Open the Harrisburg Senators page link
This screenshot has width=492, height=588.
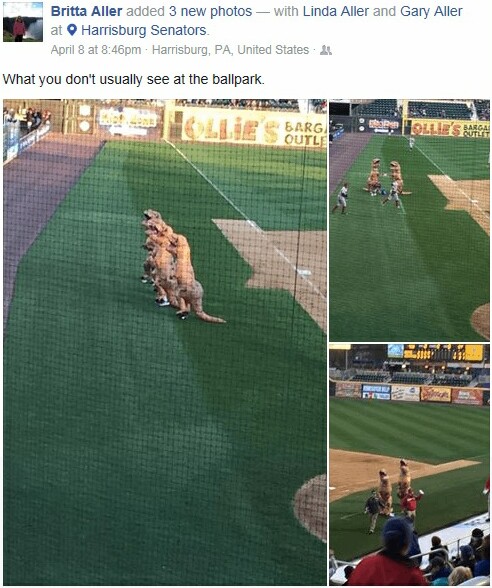pyautogui.click(x=144, y=30)
